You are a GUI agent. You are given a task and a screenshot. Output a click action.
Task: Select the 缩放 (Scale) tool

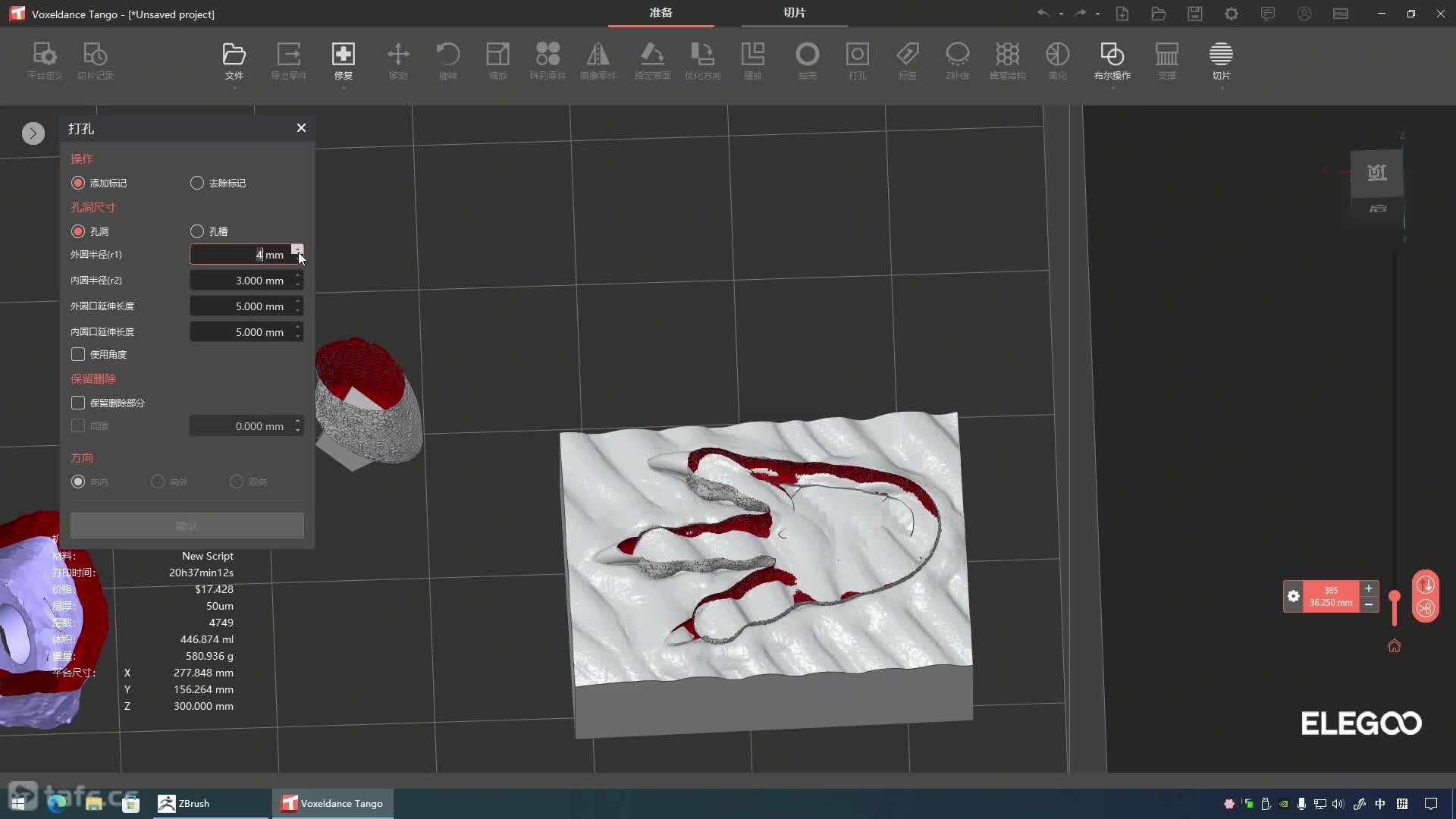497,61
